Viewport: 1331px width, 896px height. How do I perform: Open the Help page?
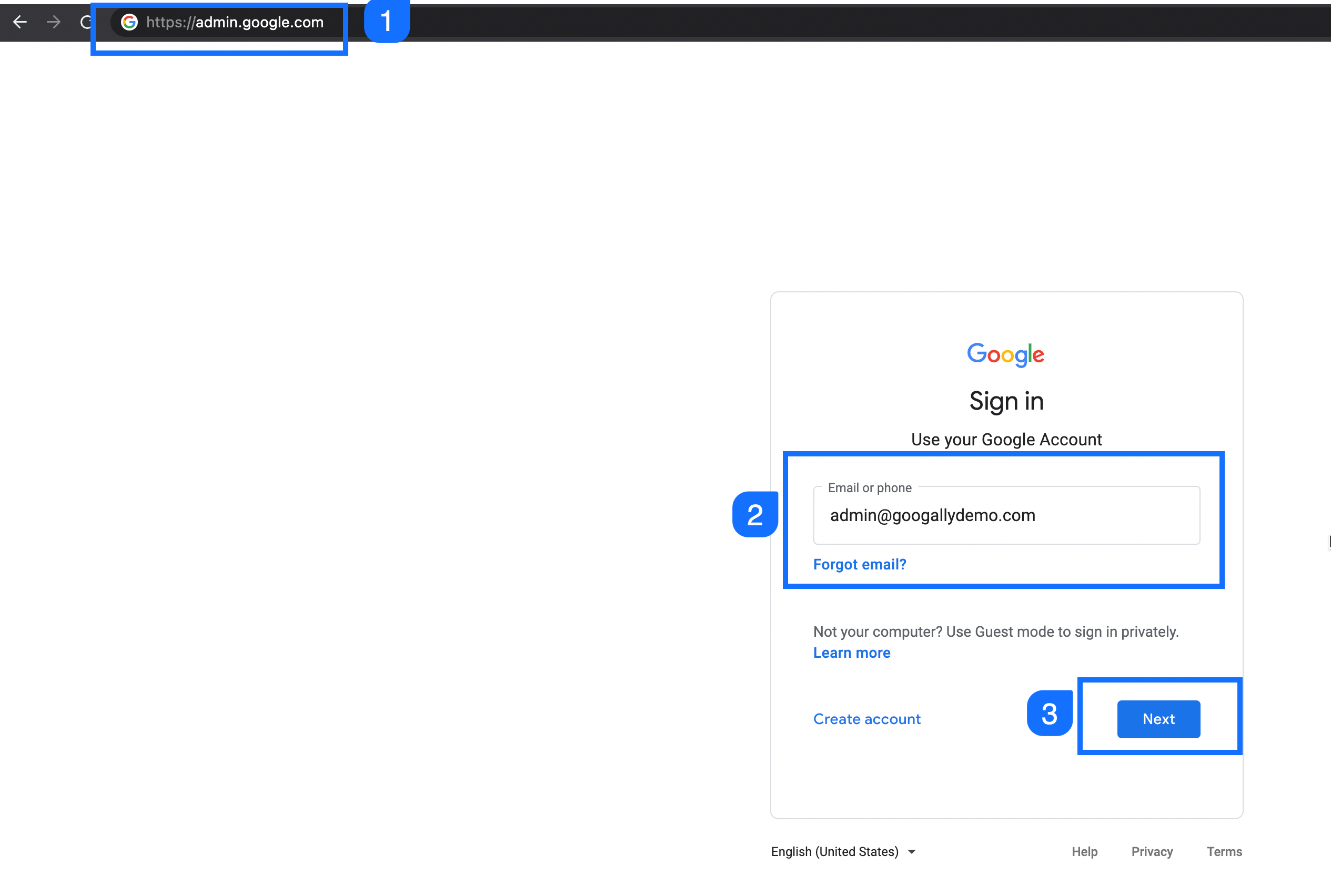1084,851
